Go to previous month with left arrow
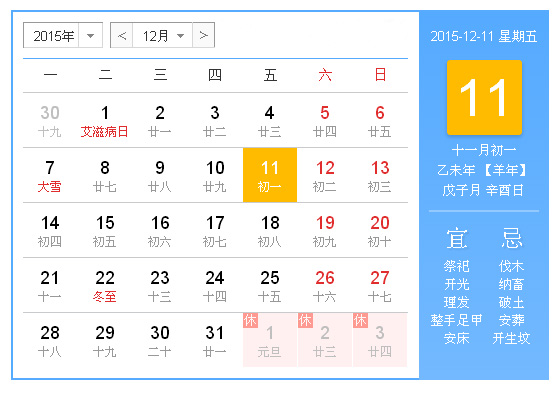The image size is (560, 420). [x=122, y=35]
